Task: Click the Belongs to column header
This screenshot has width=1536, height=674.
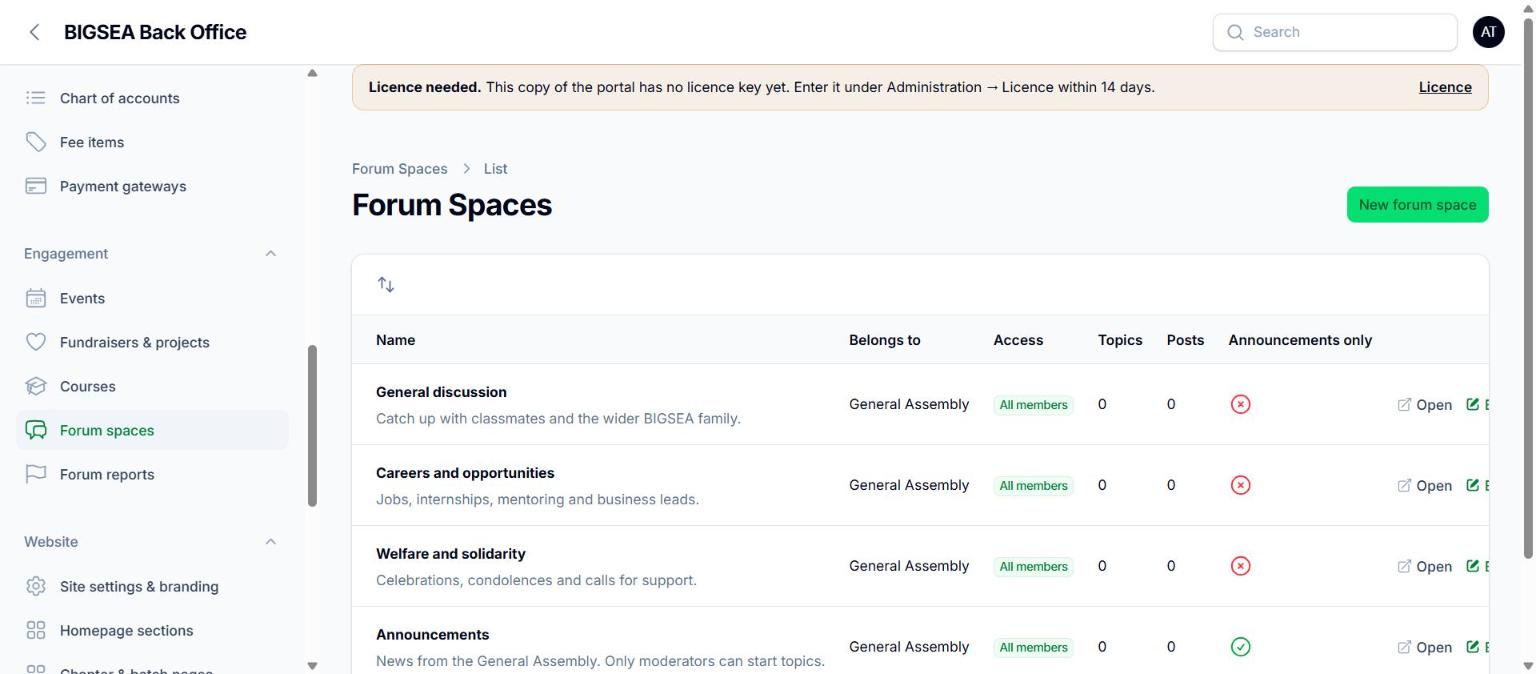Action: (x=884, y=340)
